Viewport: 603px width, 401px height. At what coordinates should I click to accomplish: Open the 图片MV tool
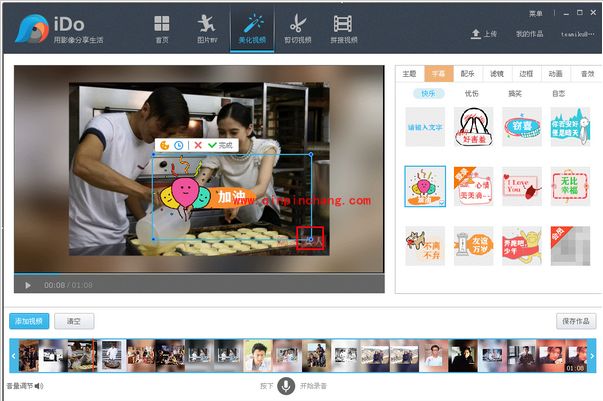pos(205,27)
